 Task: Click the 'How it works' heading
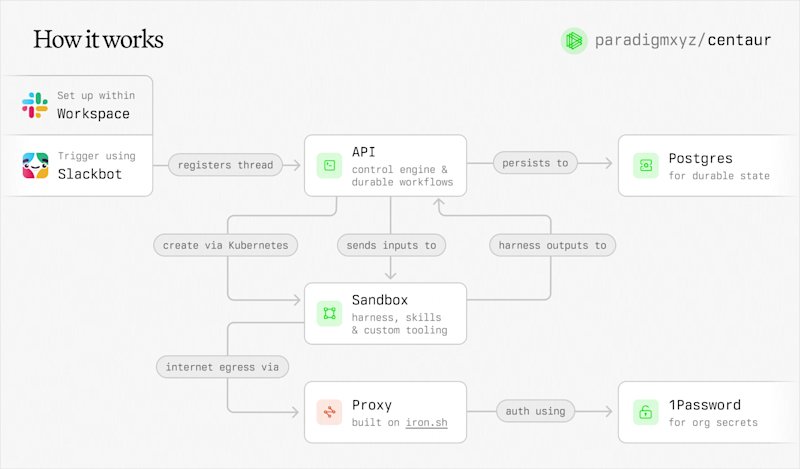click(x=98, y=39)
